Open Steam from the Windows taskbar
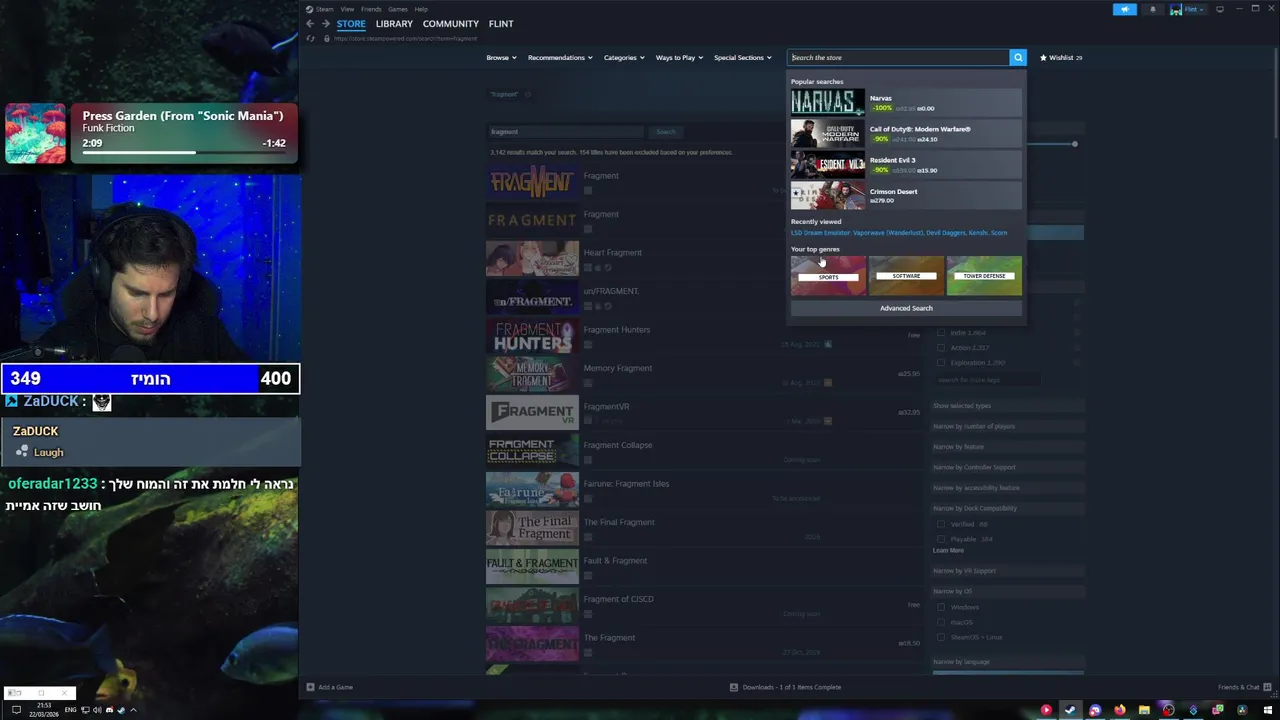Screen dimensions: 1280x720 coord(1070,710)
